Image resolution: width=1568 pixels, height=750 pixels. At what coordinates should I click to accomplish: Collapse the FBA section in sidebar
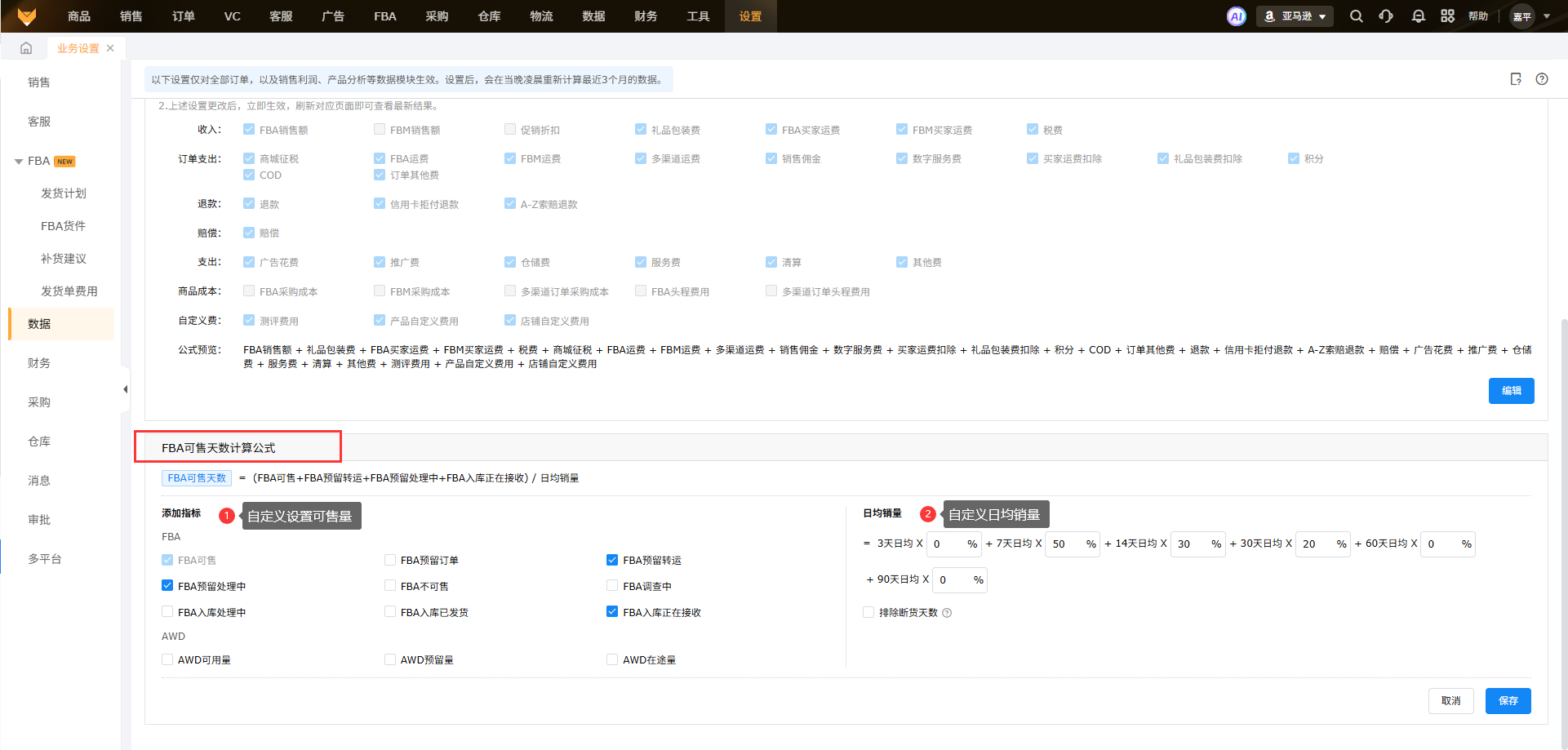pos(19,162)
